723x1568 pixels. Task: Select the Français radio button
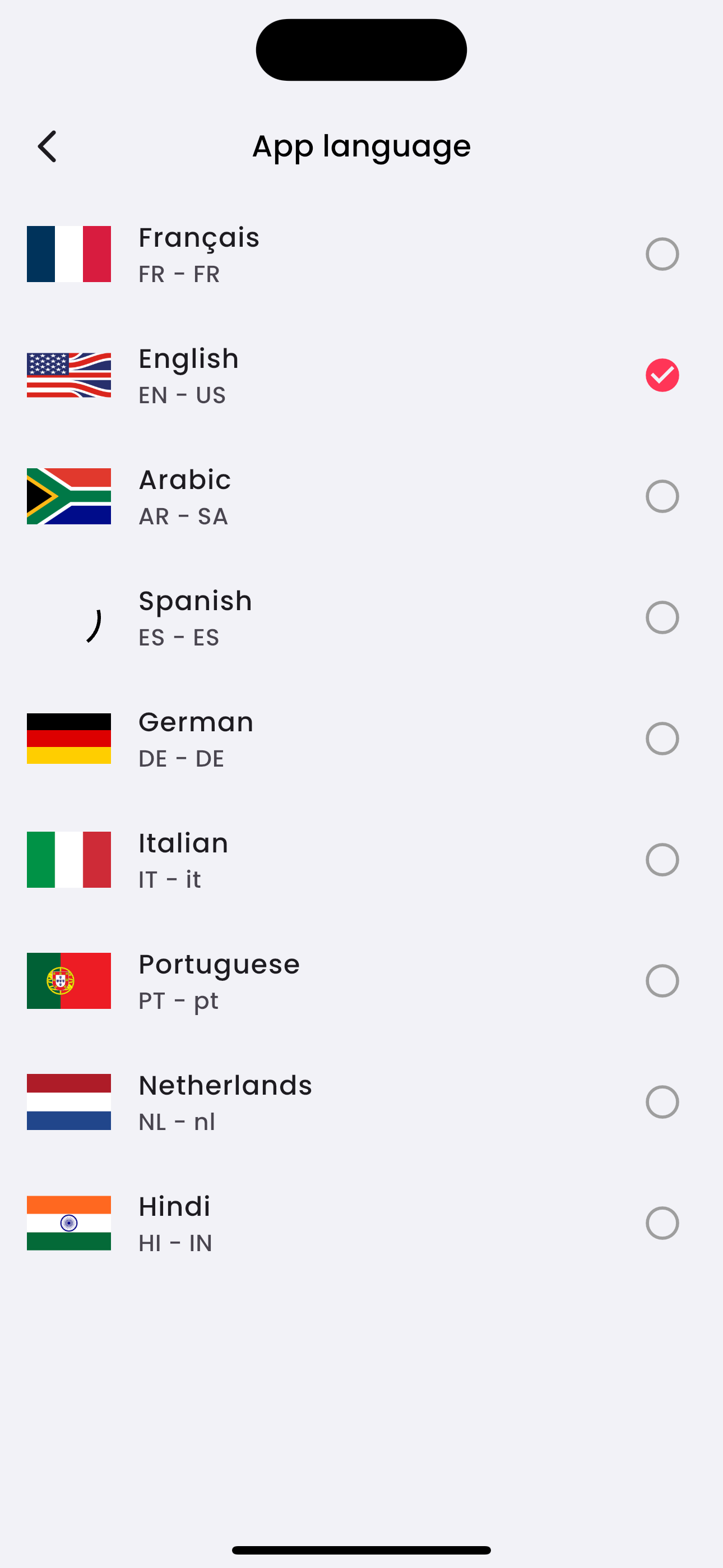pos(662,254)
